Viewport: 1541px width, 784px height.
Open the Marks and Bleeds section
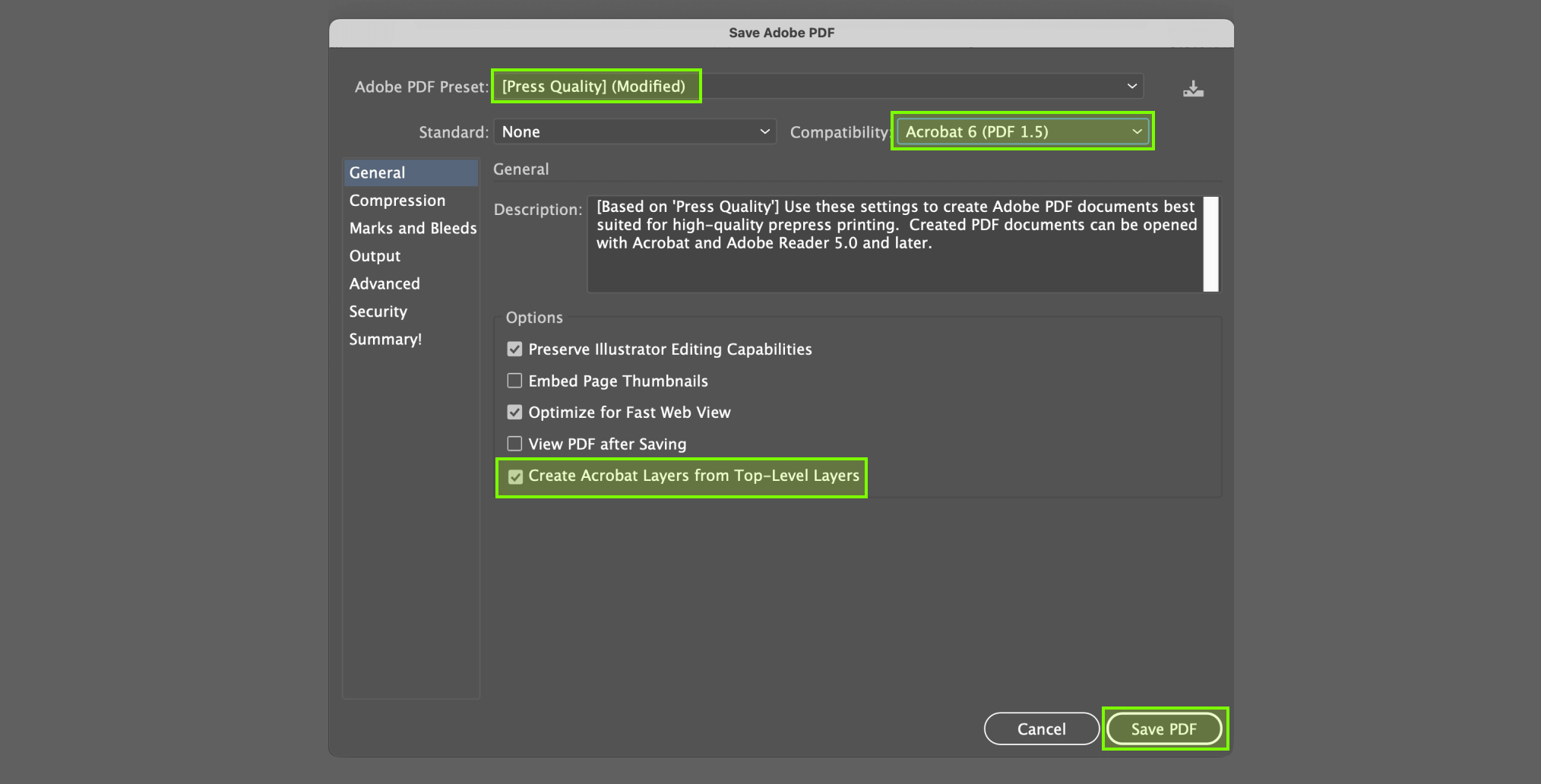point(410,228)
